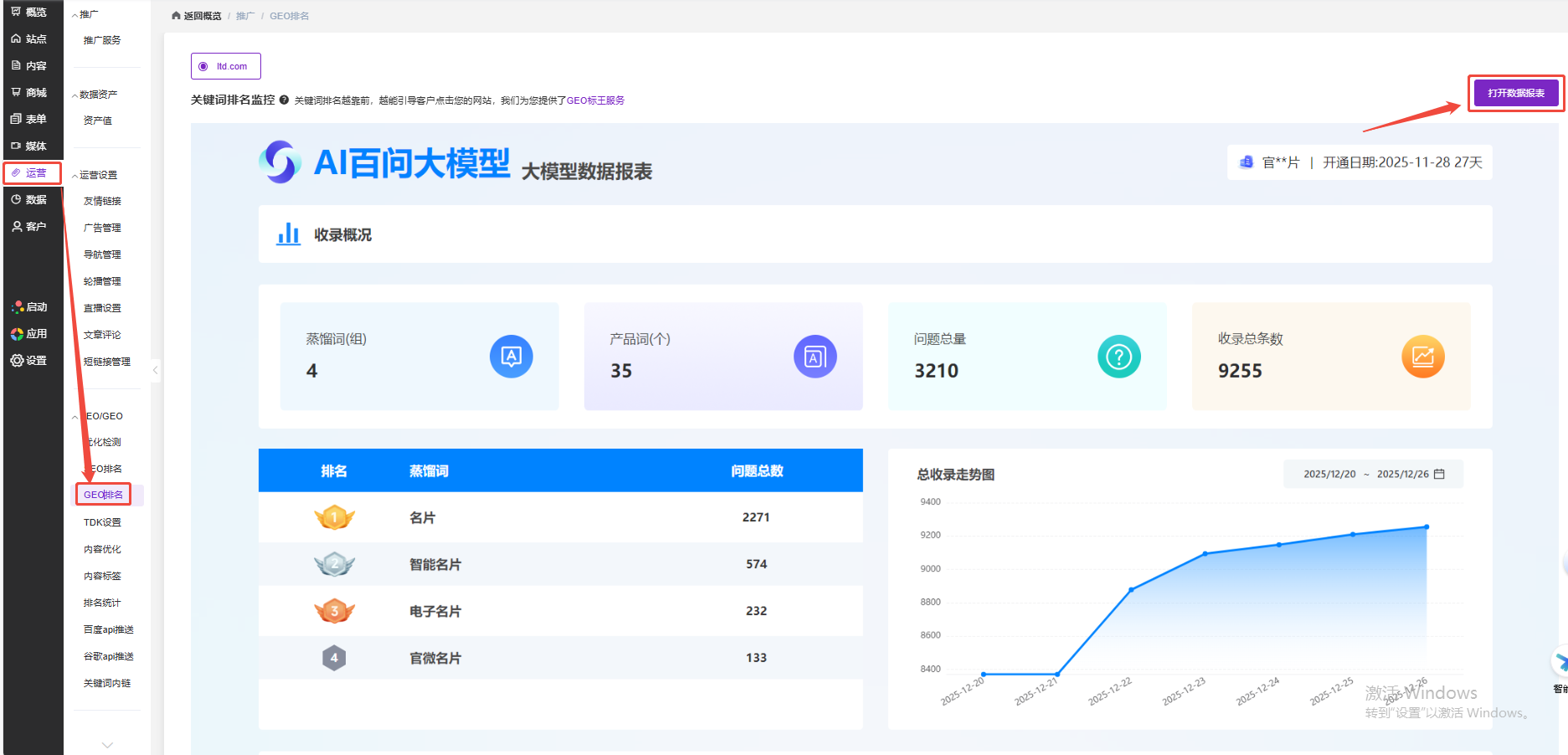Open 设置 gear in left sidebar

click(17, 361)
